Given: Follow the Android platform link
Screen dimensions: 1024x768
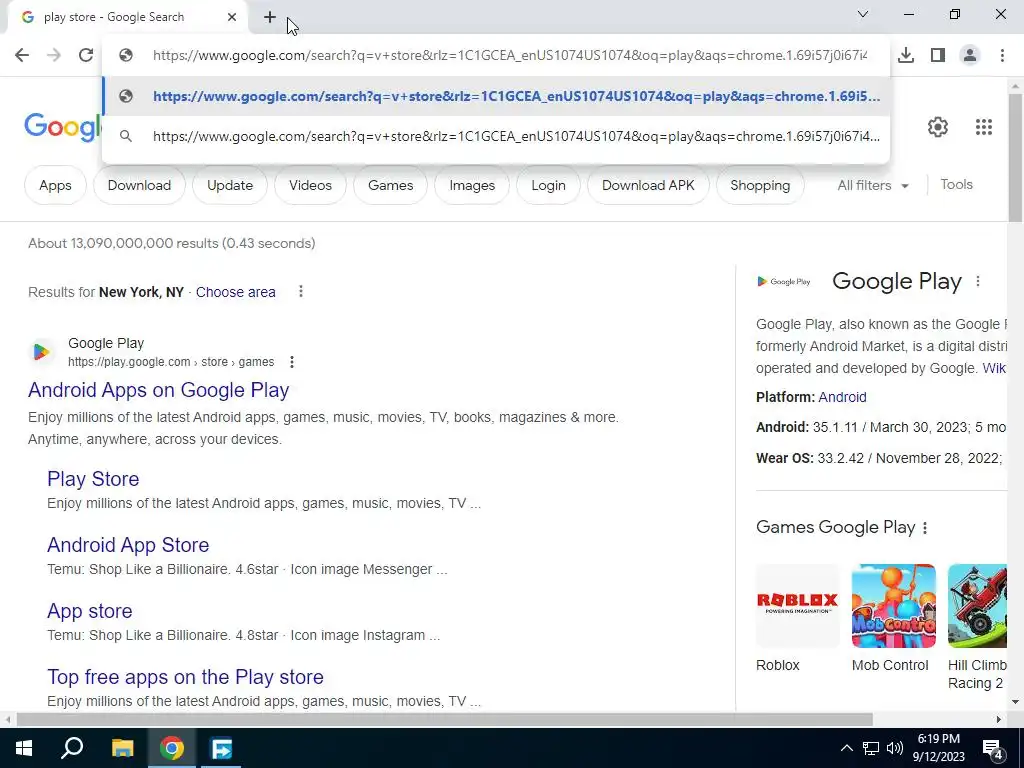Looking at the screenshot, I should coord(842,397).
